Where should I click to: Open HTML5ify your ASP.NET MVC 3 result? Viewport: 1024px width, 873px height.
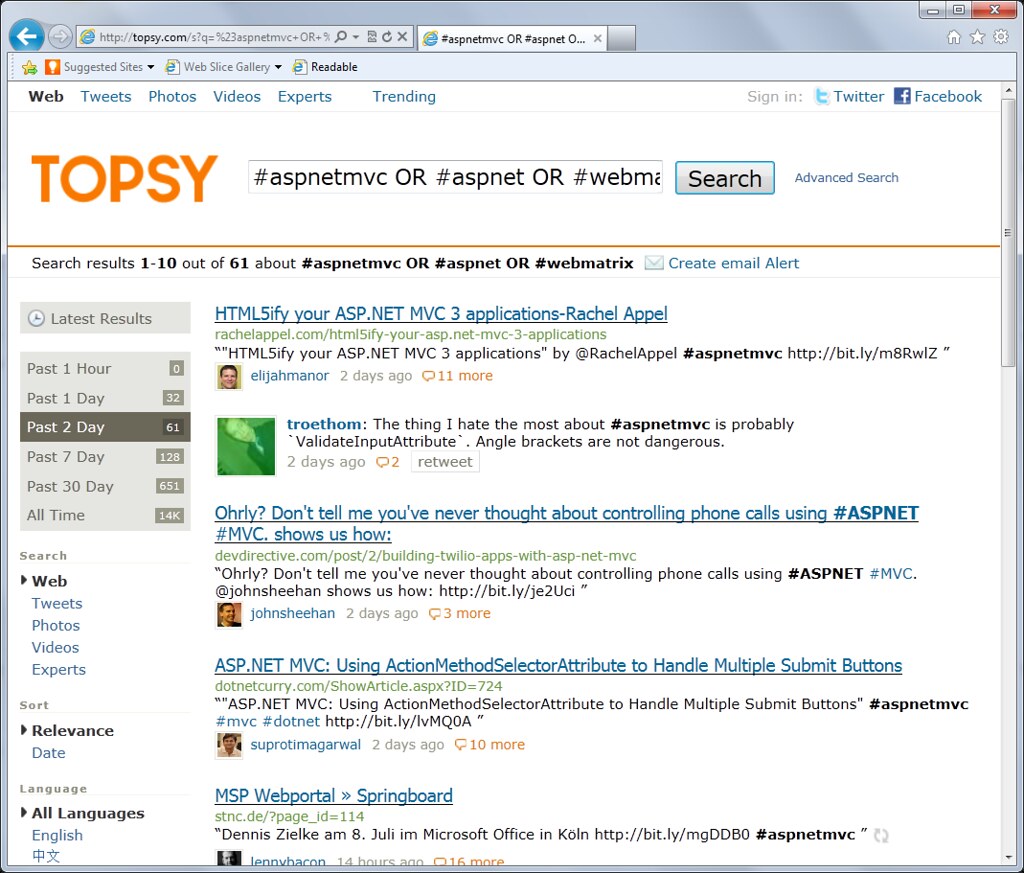tap(441, 314)
